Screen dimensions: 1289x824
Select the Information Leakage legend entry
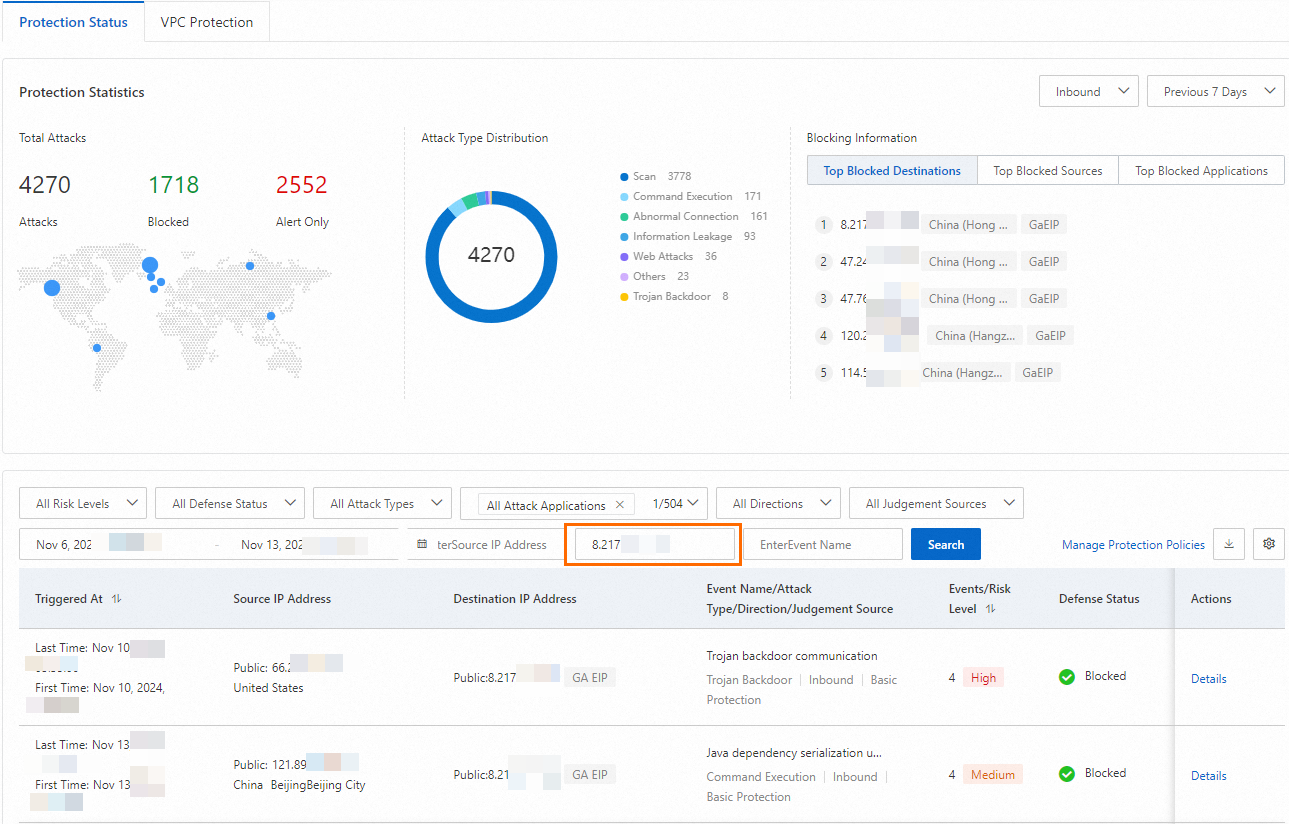tap(688, 237)
